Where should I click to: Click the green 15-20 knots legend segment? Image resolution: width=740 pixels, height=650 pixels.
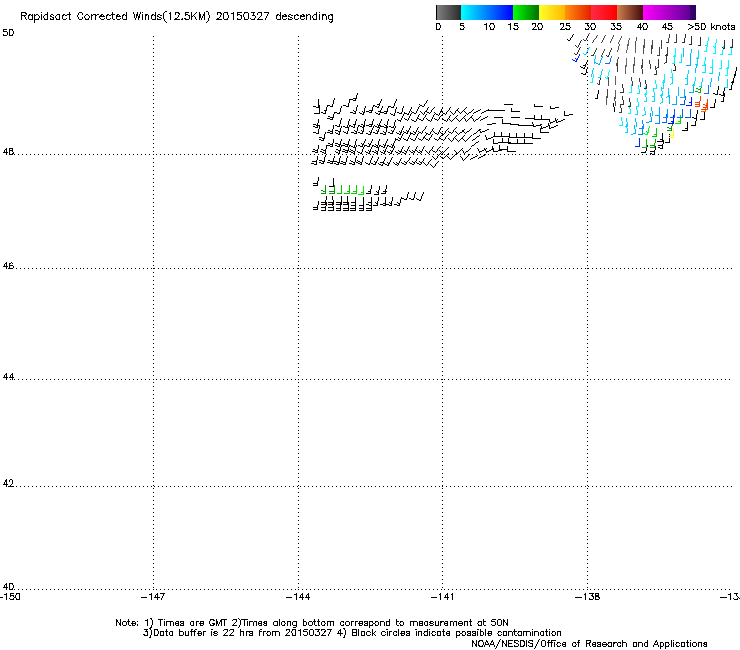tap(526, 12)
